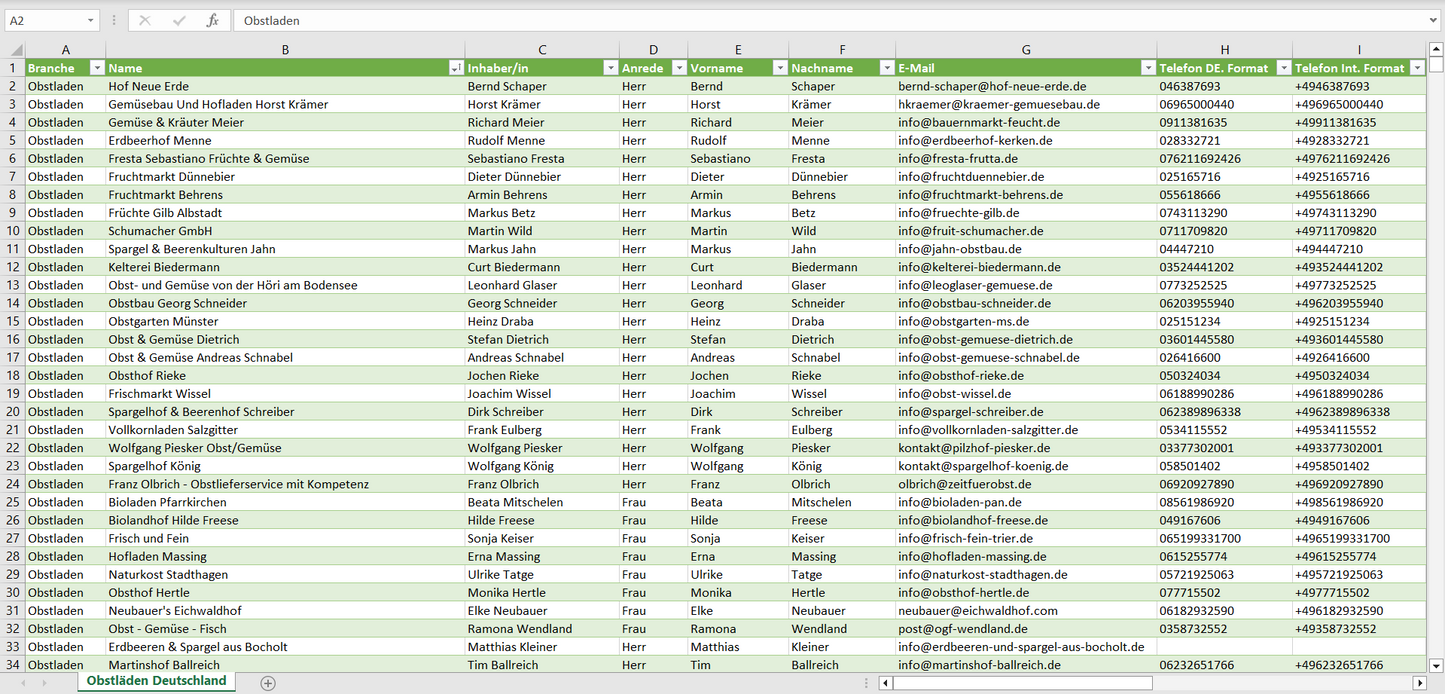
Task: Select the cell containing Erdbeerhof Menne
Action: [284, 141]
